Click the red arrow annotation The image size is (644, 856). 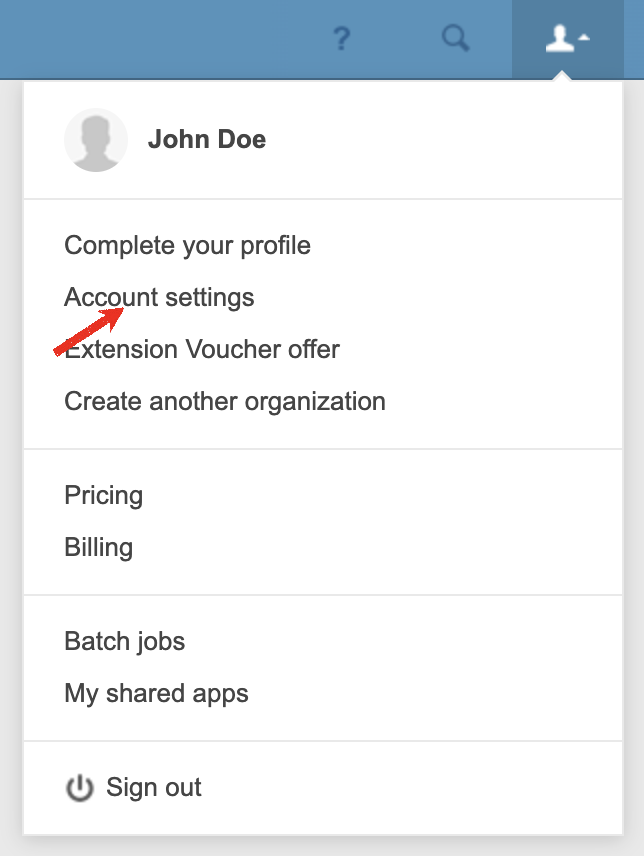[x=88, y=332]
